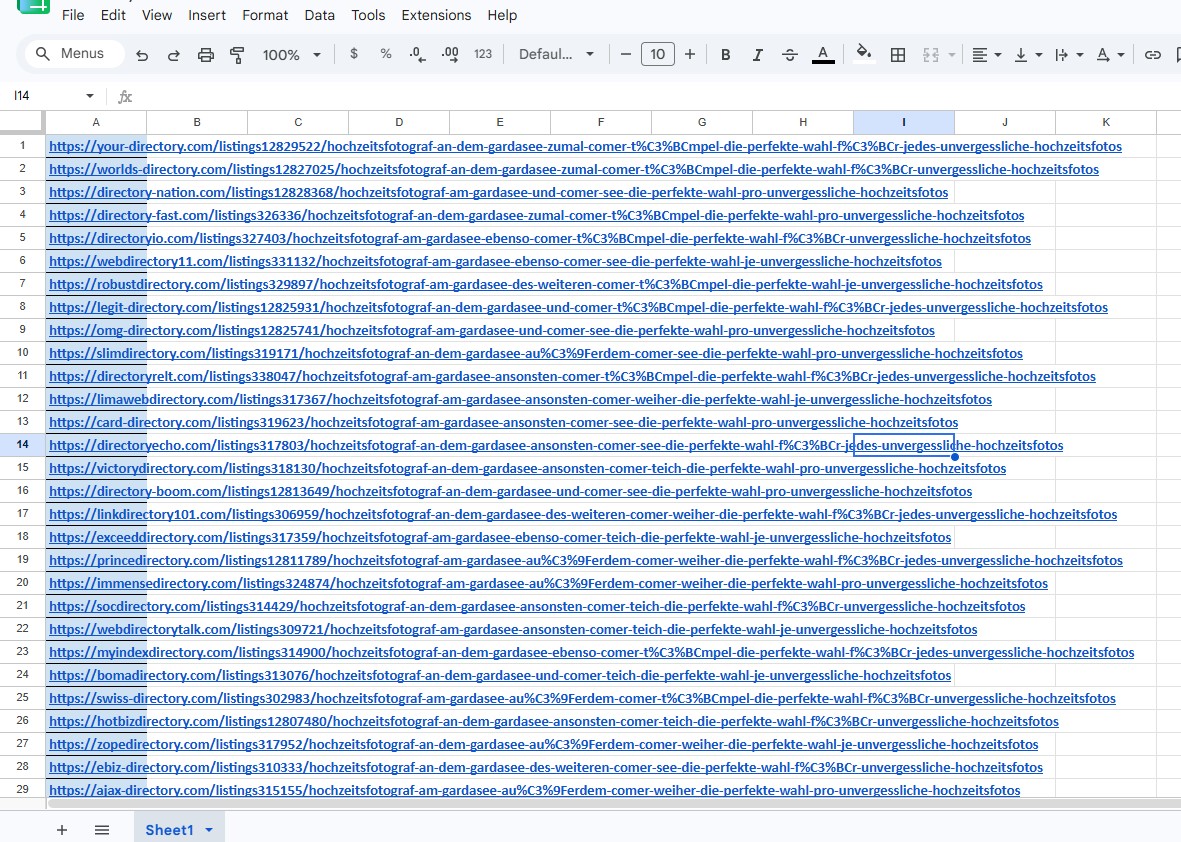Open the 123 more number formats button
Image resolution: width=1181 pixels, height=842 pixels.
click(483, 54)
